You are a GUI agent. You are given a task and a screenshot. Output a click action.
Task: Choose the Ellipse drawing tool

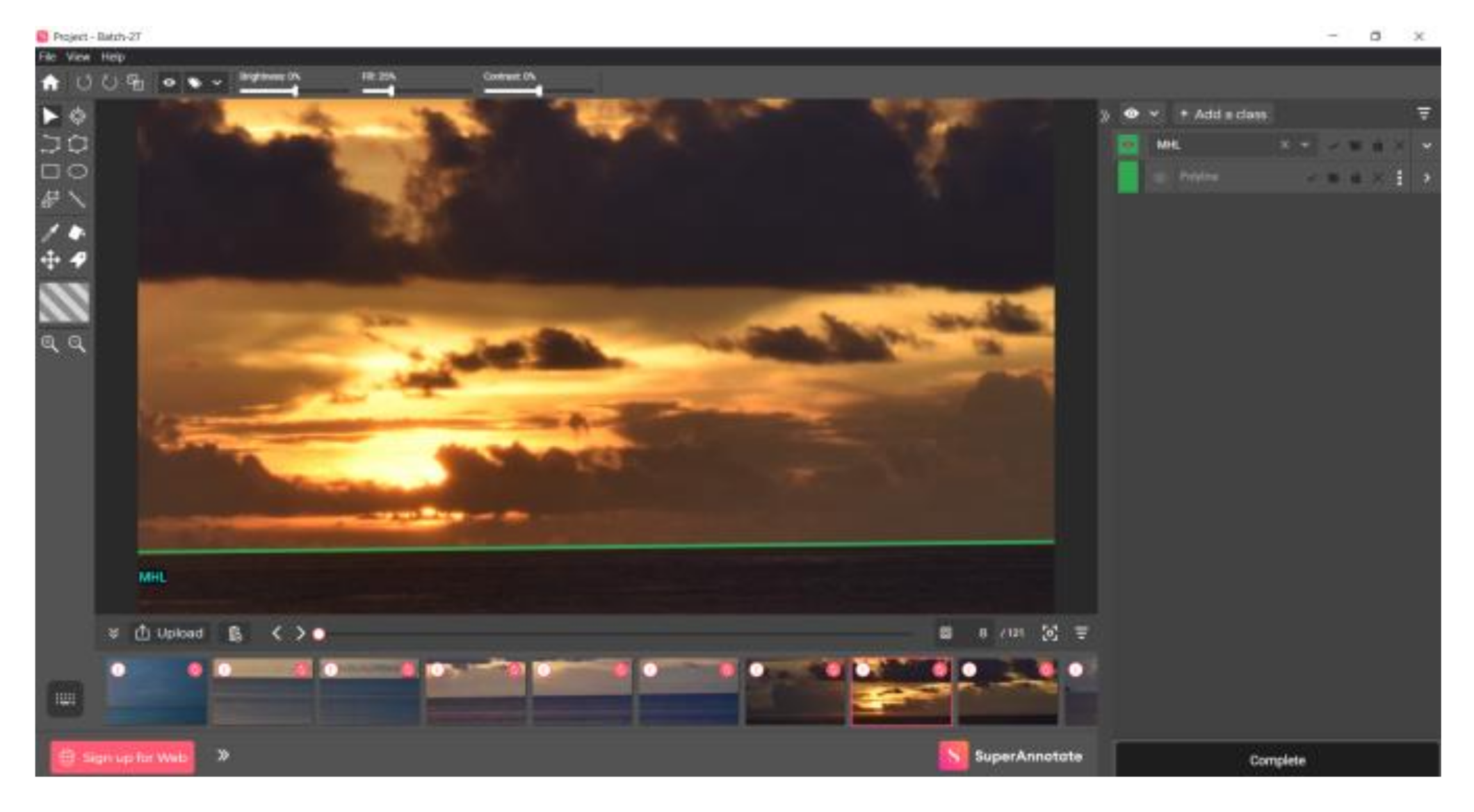click(78, 172)
